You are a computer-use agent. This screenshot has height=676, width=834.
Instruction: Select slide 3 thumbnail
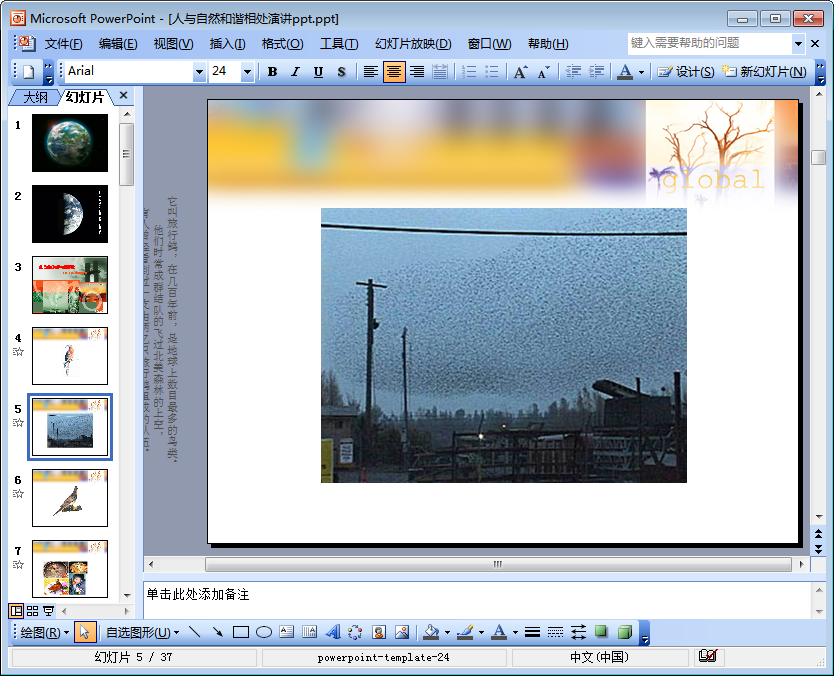tap(70, 285)
